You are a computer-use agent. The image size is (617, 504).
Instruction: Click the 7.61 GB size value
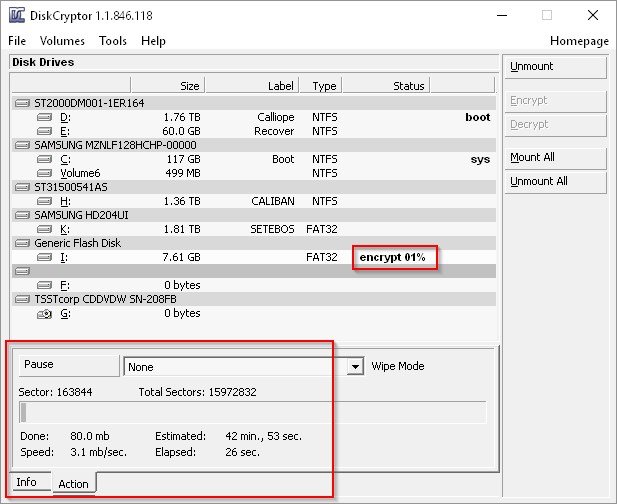[x=181, y=257]
